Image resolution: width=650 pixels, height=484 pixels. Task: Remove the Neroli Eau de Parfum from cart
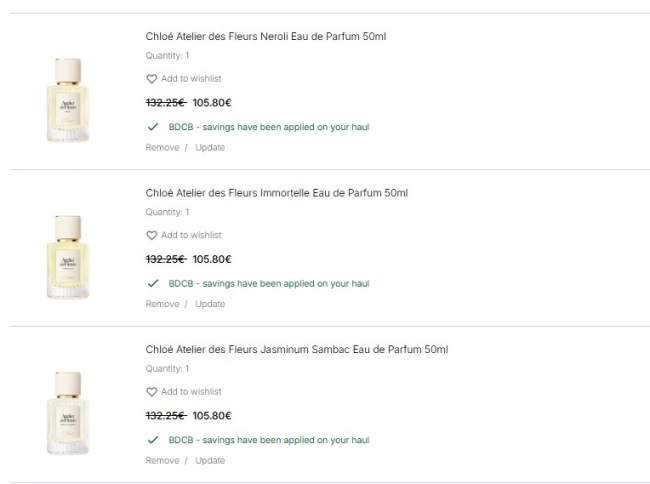162,148
